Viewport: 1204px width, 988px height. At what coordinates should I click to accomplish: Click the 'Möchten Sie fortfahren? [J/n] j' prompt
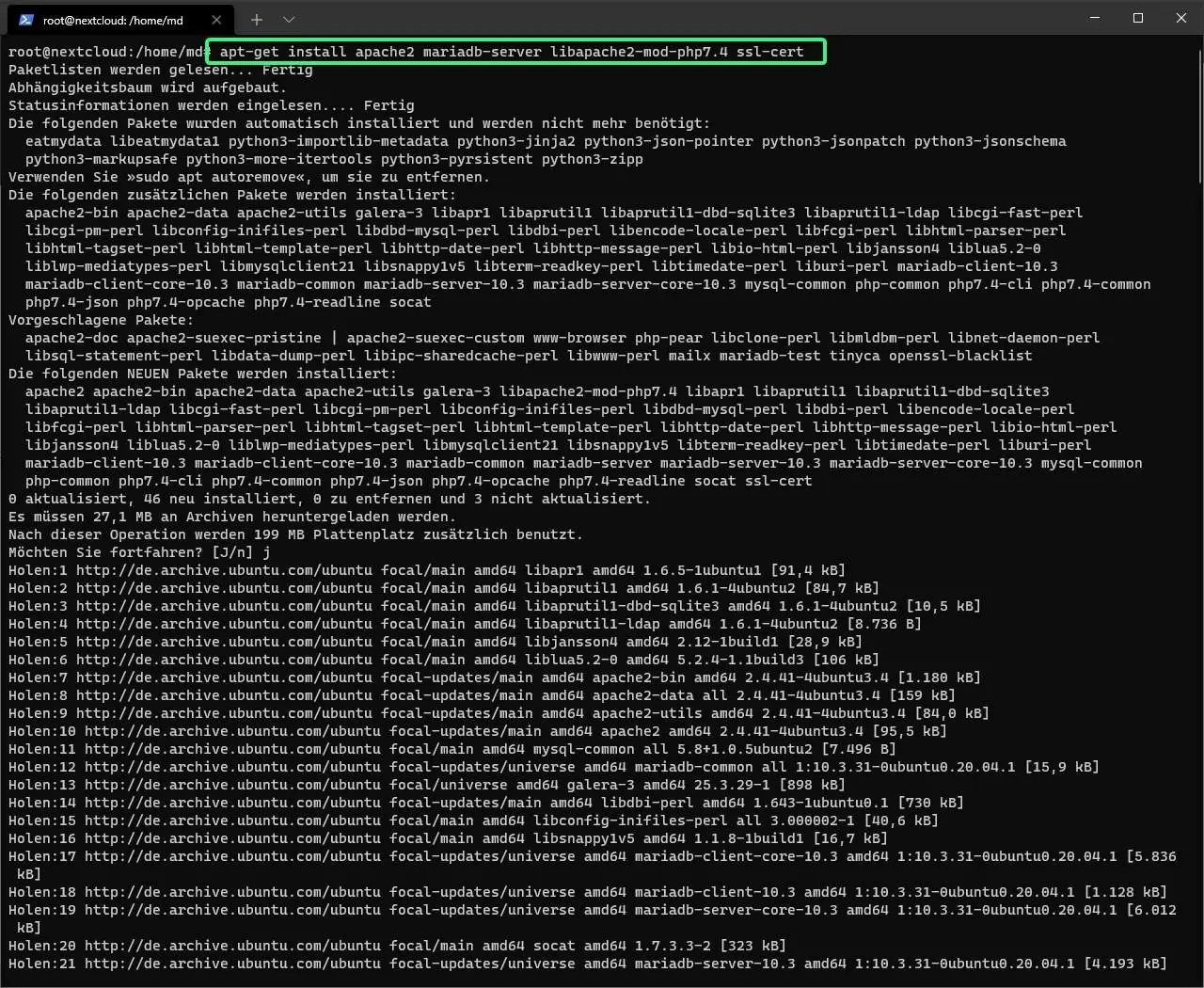139,552
